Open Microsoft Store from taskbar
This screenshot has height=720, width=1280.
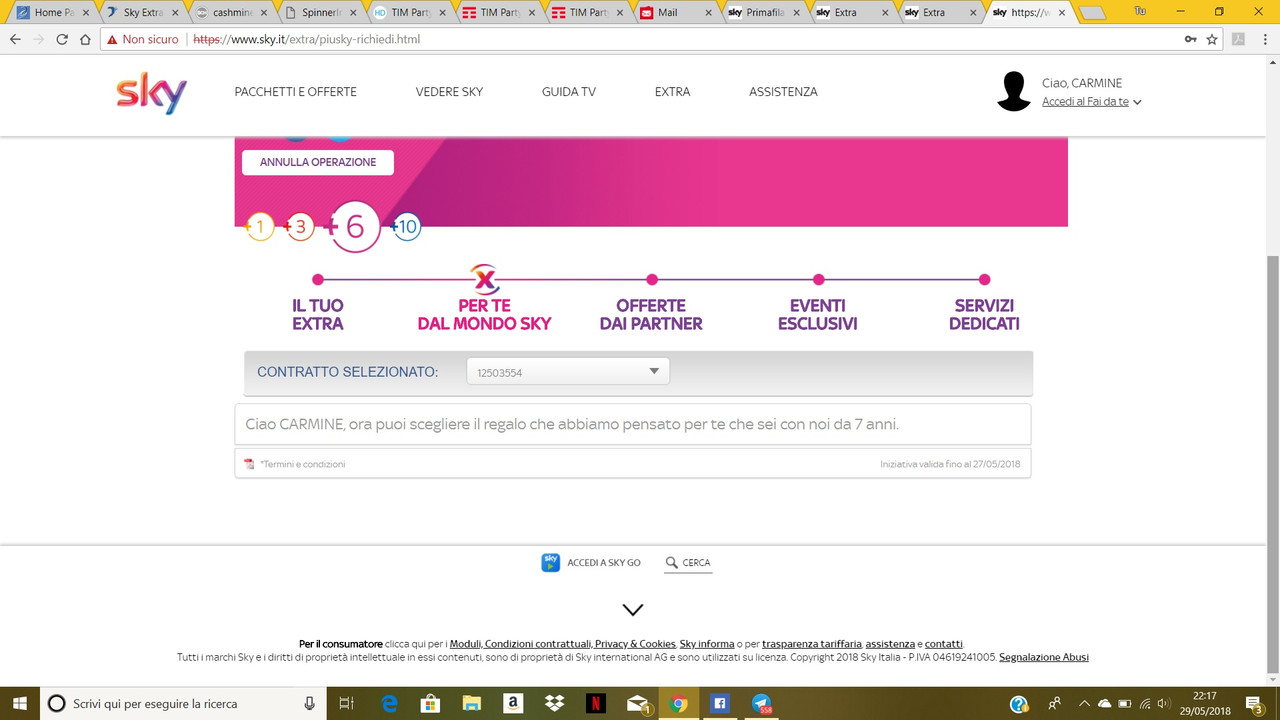(431, 703)
